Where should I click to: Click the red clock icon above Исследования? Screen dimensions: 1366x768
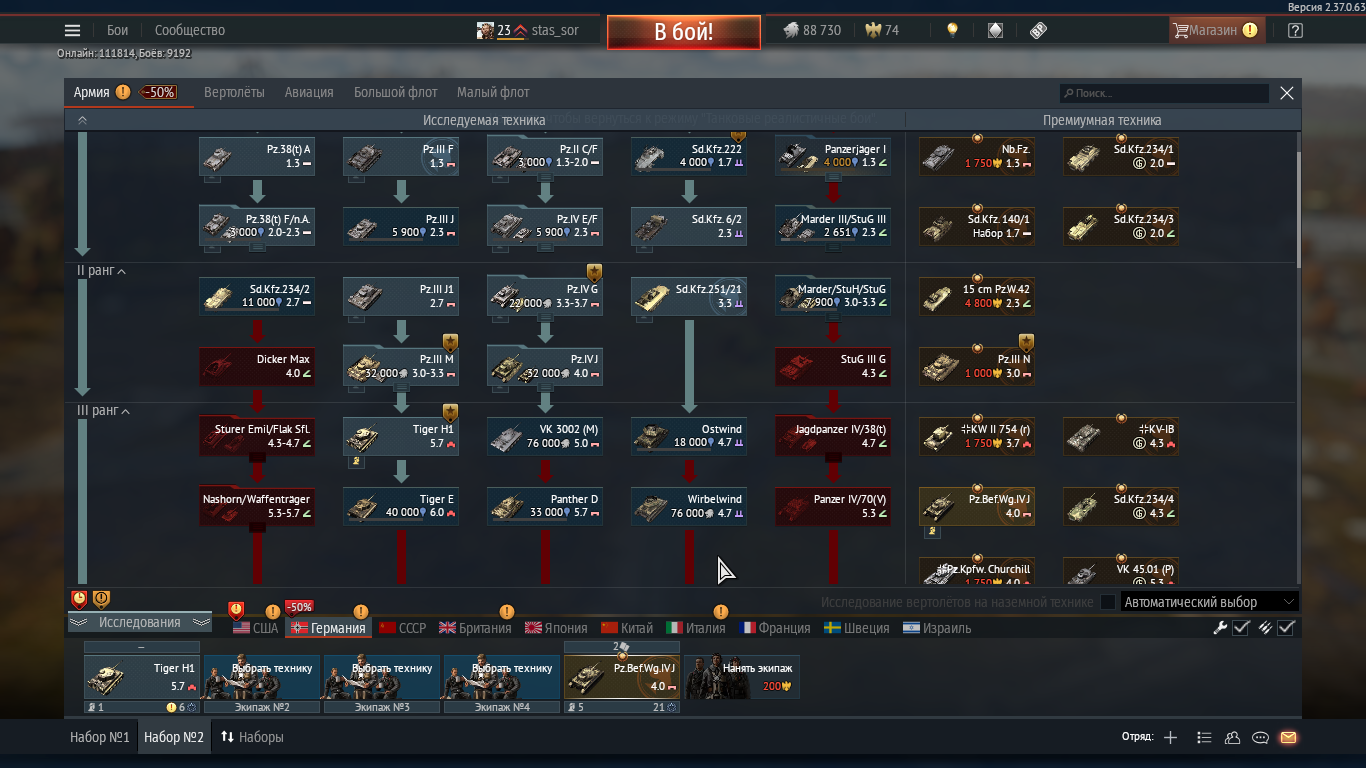point(79,599)
